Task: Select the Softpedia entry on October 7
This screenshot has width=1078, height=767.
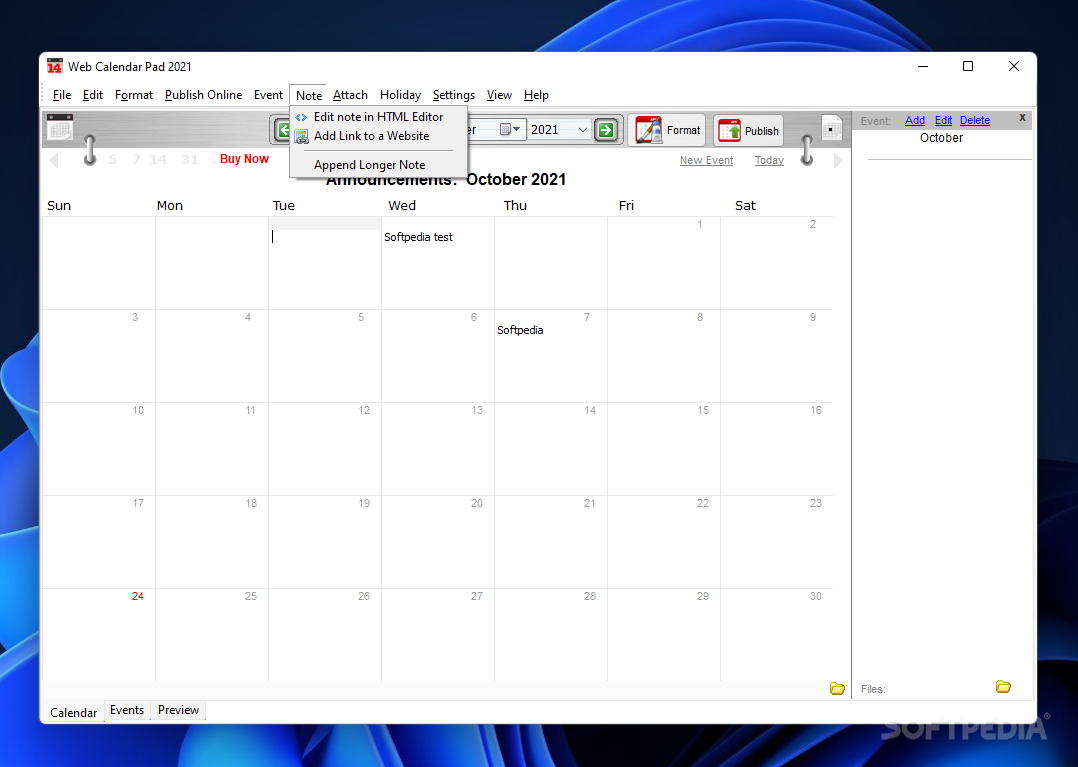Action: click(x=520, y=330)
